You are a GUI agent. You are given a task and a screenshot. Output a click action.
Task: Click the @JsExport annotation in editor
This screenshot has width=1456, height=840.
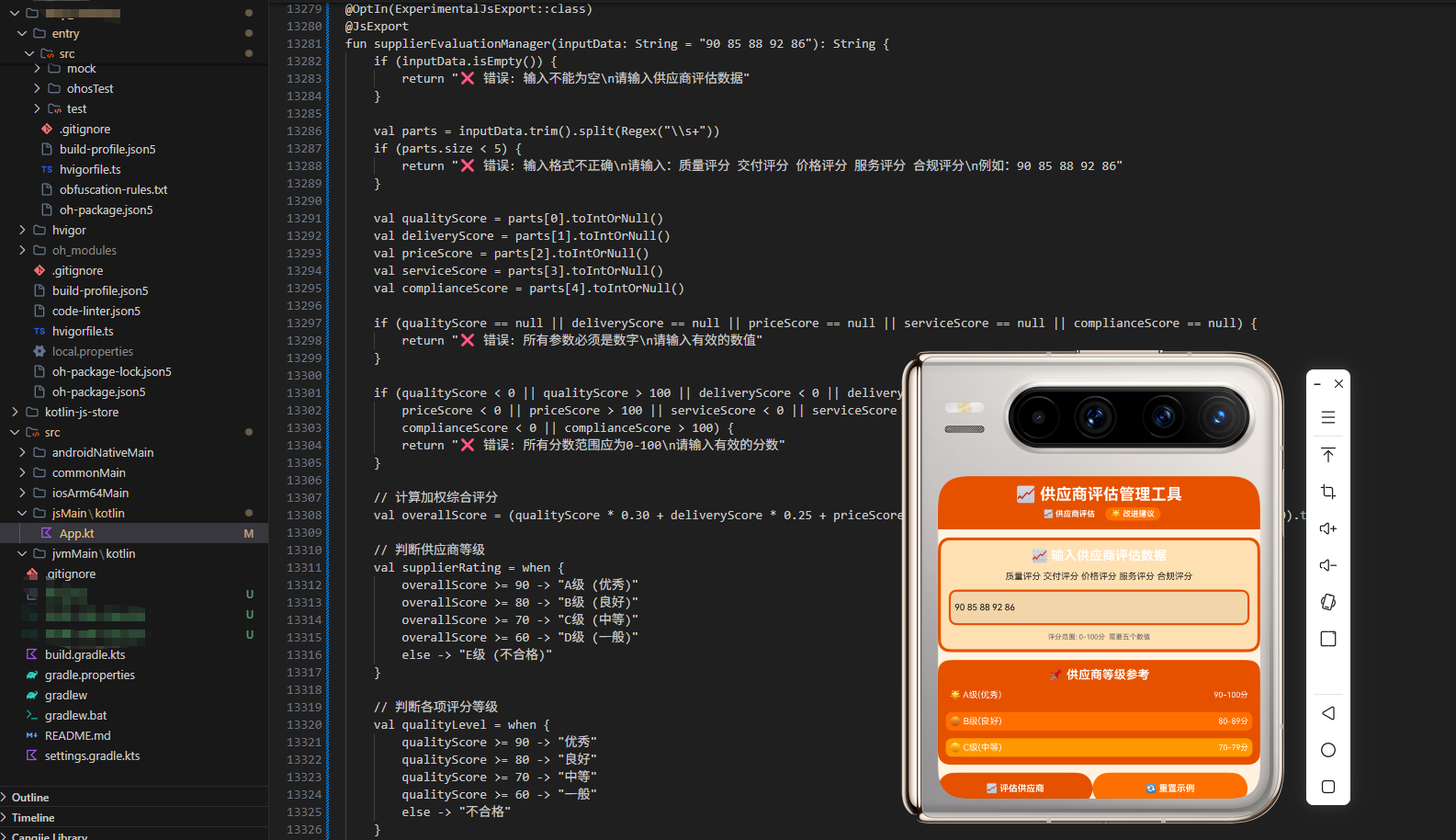(377, 26)
